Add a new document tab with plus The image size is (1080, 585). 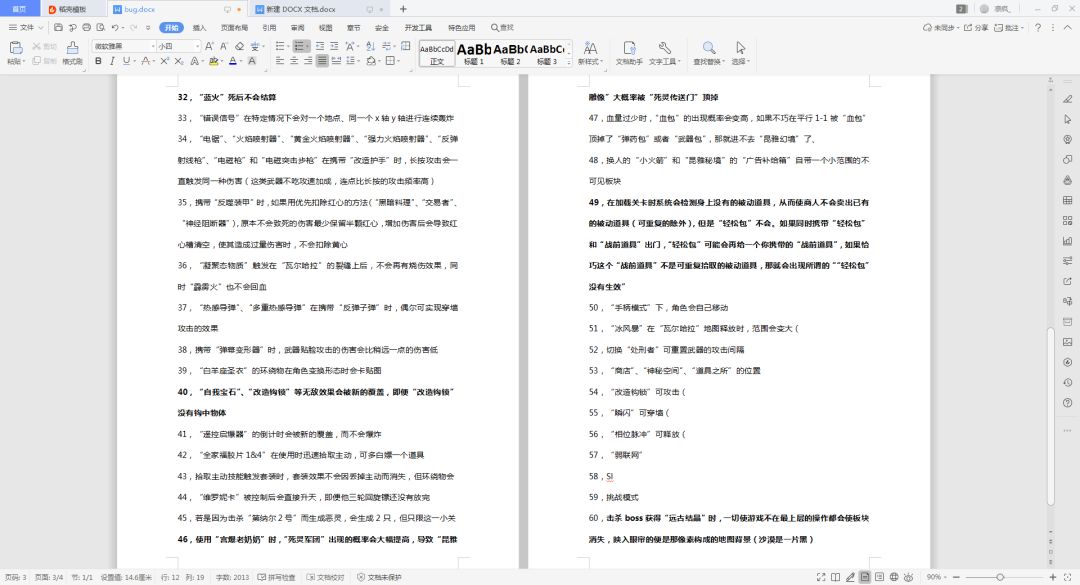tap(403, 9)
